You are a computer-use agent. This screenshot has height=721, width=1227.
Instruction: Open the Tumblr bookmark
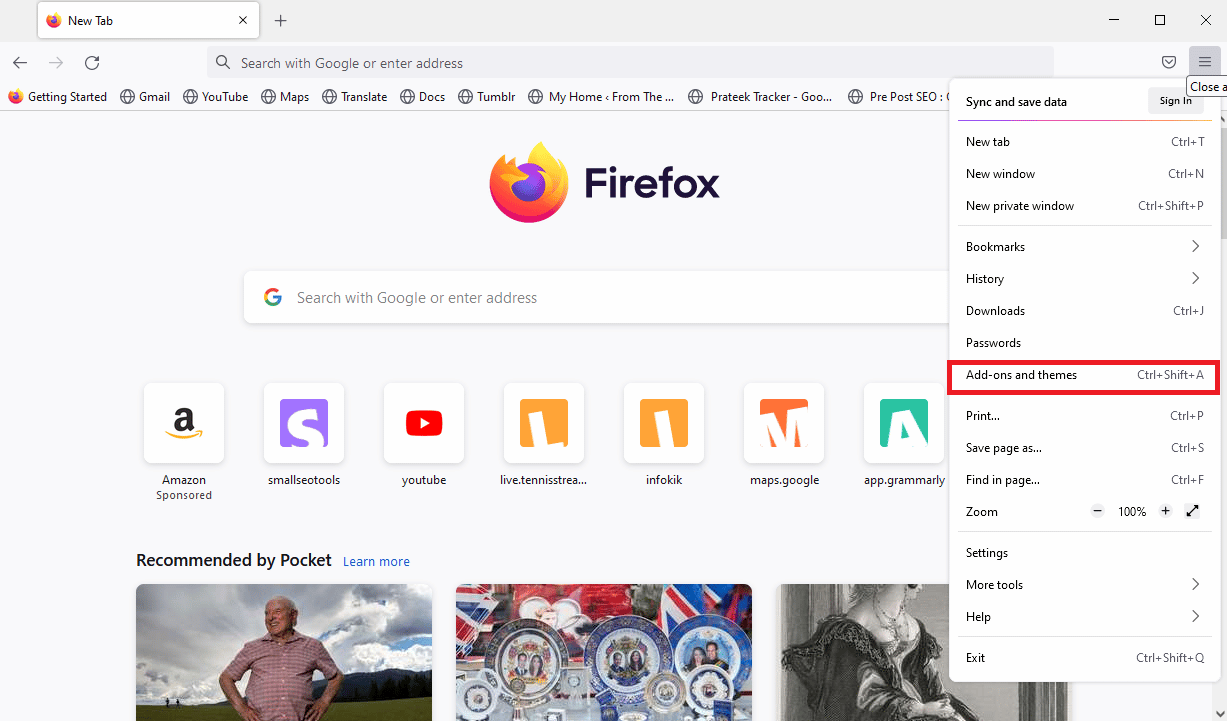486,97
